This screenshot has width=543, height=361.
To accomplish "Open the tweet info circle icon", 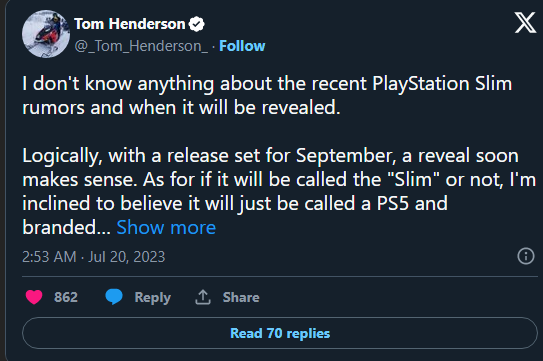I will click(x=526, y=256).
